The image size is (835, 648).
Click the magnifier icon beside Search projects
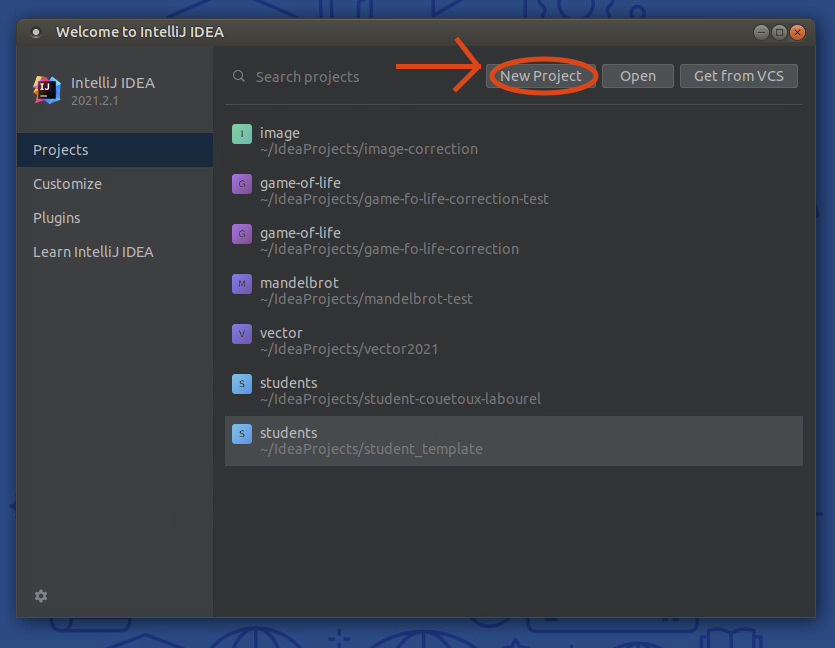click(x=239, y=76)
